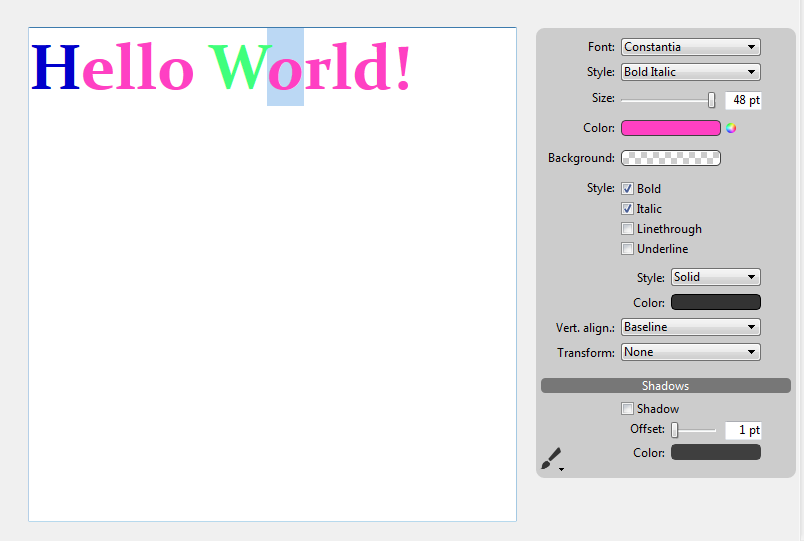Click the transparent Background color swatch
This screenshot has width=804, height=541.
(670, 158)
